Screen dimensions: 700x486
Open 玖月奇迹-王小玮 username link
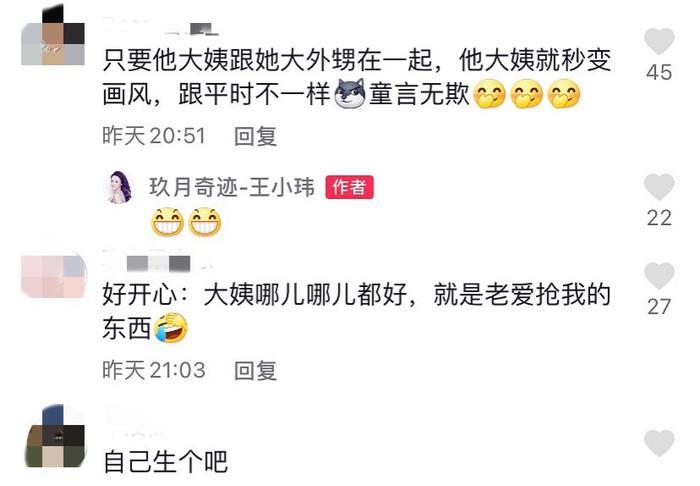tap(232, 187)
